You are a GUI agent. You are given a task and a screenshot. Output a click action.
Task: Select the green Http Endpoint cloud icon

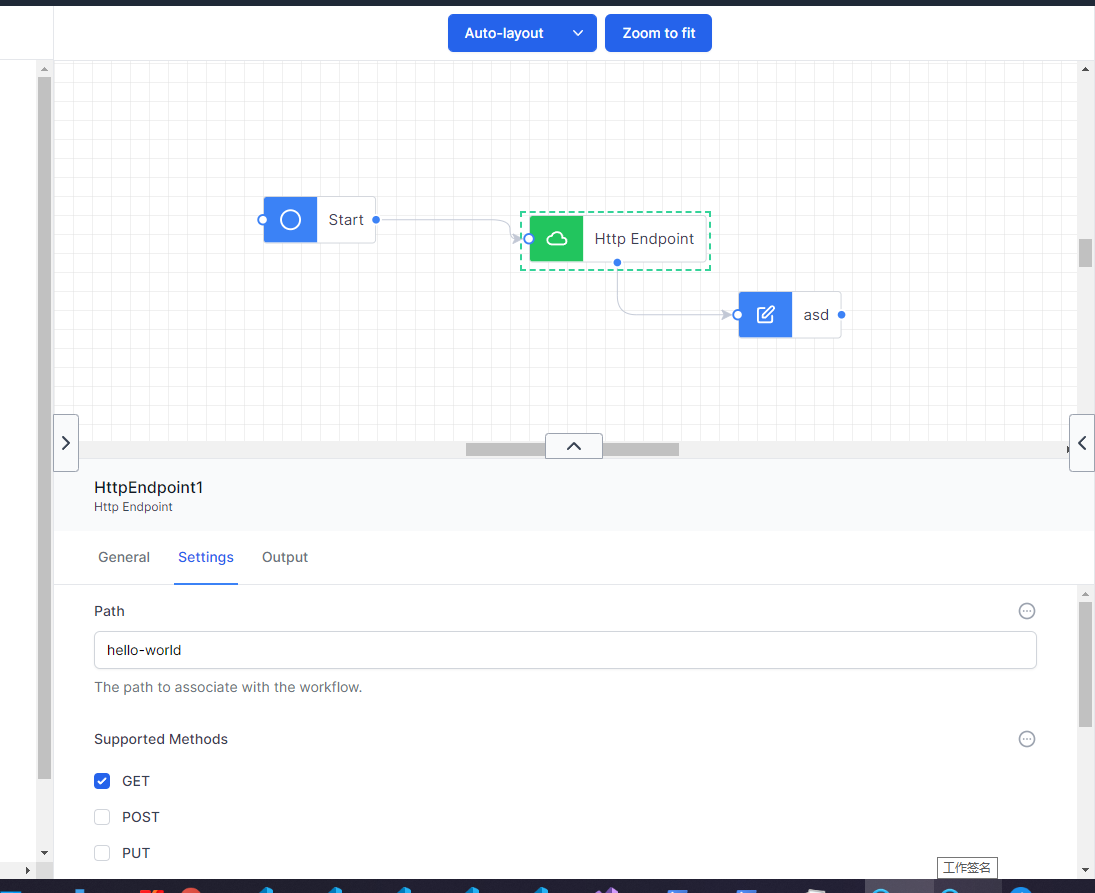[x=556, y=238]
